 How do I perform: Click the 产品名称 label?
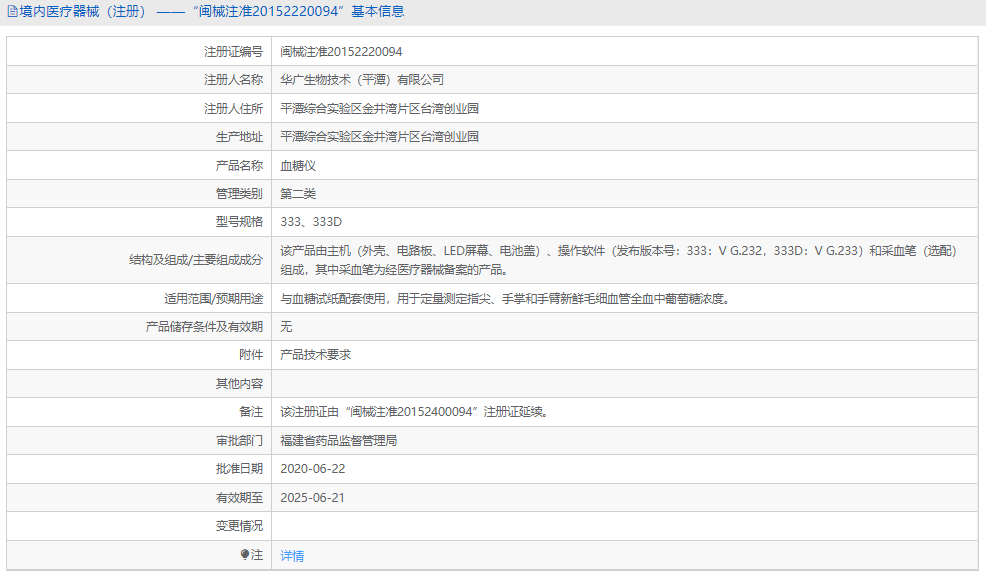(x=239, y=165)
